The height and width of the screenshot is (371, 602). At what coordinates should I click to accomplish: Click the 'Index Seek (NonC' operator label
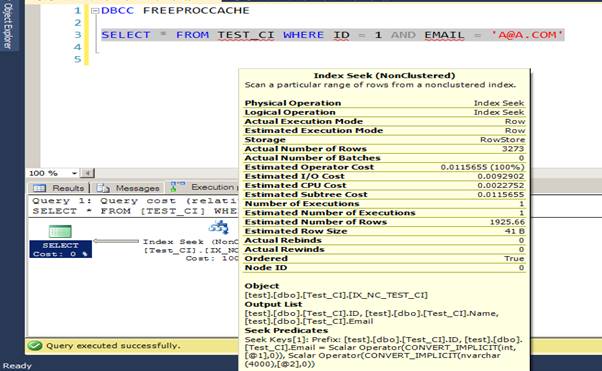tap(190, 242)
